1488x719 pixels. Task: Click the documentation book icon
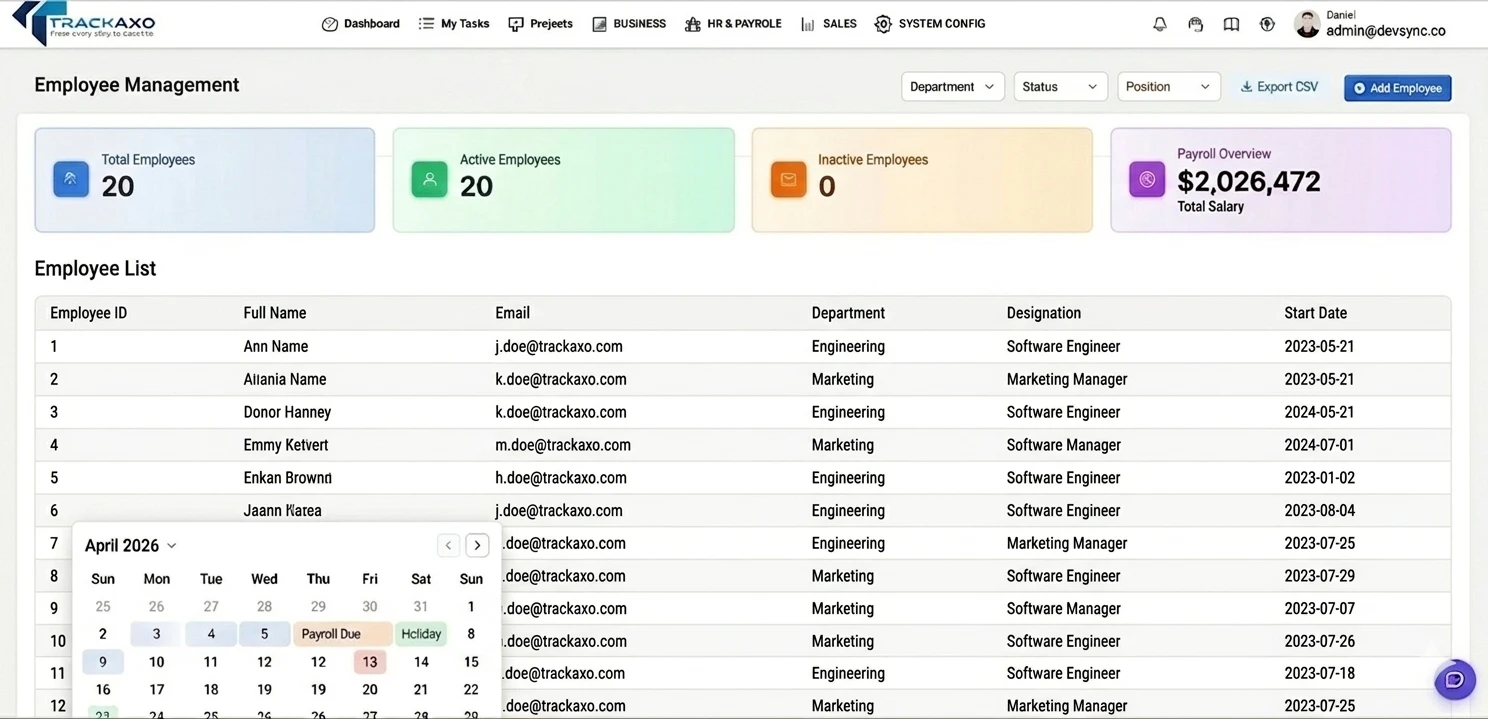(1231, 23)
